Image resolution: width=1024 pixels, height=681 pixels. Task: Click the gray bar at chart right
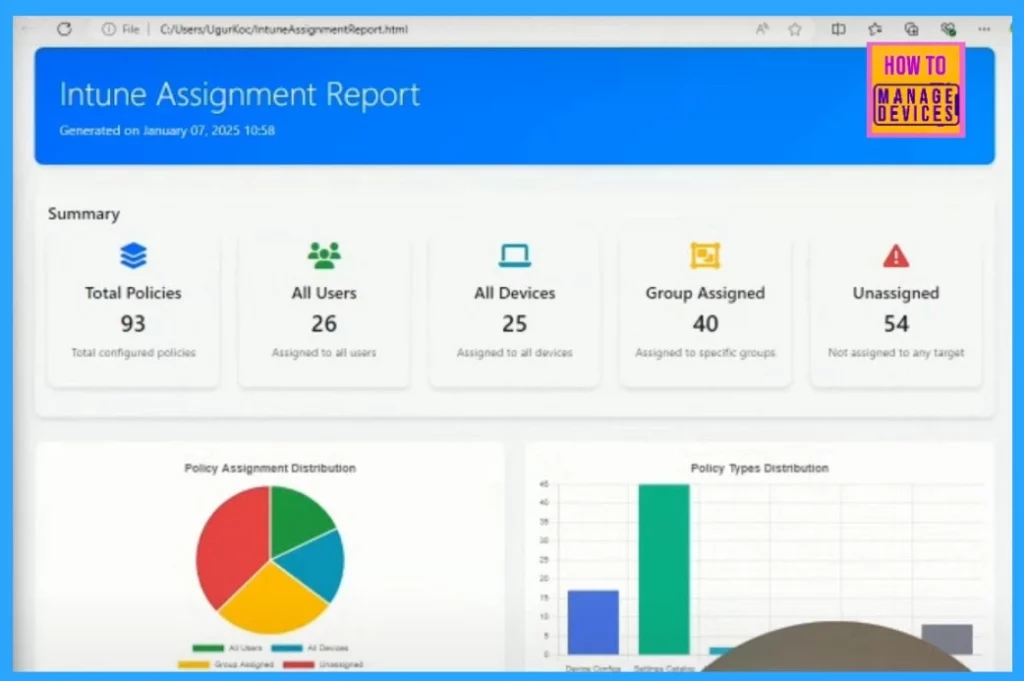947,639
